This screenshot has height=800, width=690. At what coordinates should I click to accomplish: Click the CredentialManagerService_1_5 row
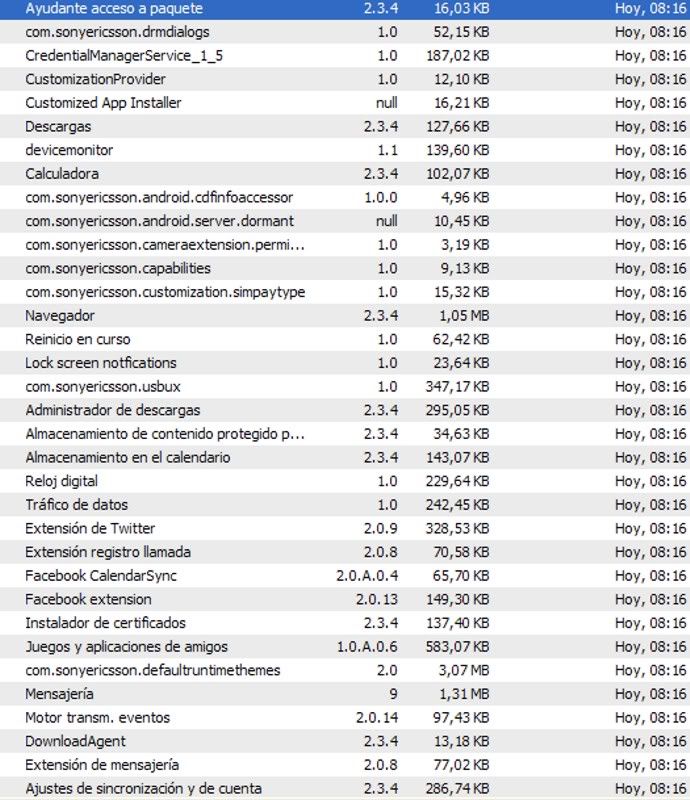click(345, 56)
